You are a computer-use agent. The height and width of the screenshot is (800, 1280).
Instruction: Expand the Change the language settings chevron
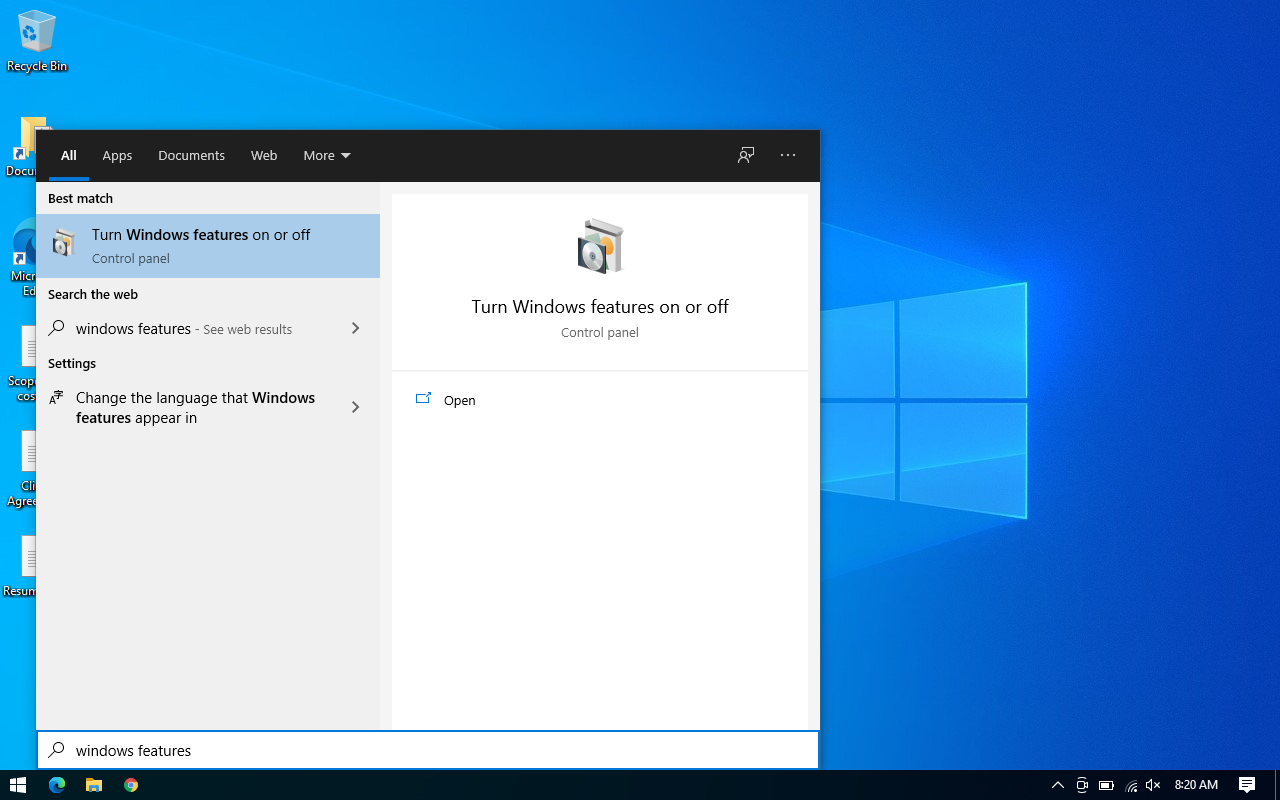coord(355,407)
